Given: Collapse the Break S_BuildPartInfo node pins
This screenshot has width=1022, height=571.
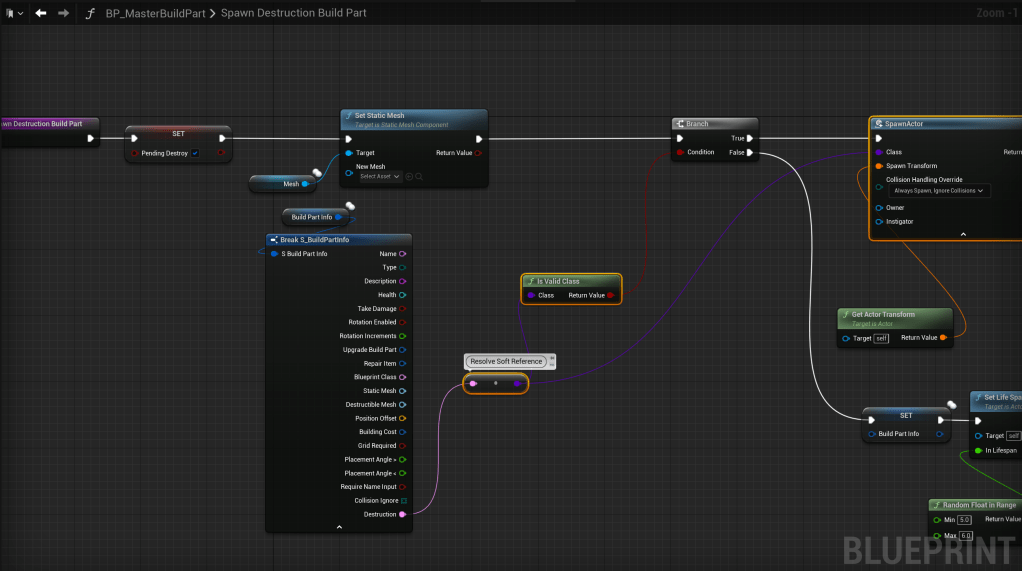Looking at the screenshot, I should coord(339,526).
